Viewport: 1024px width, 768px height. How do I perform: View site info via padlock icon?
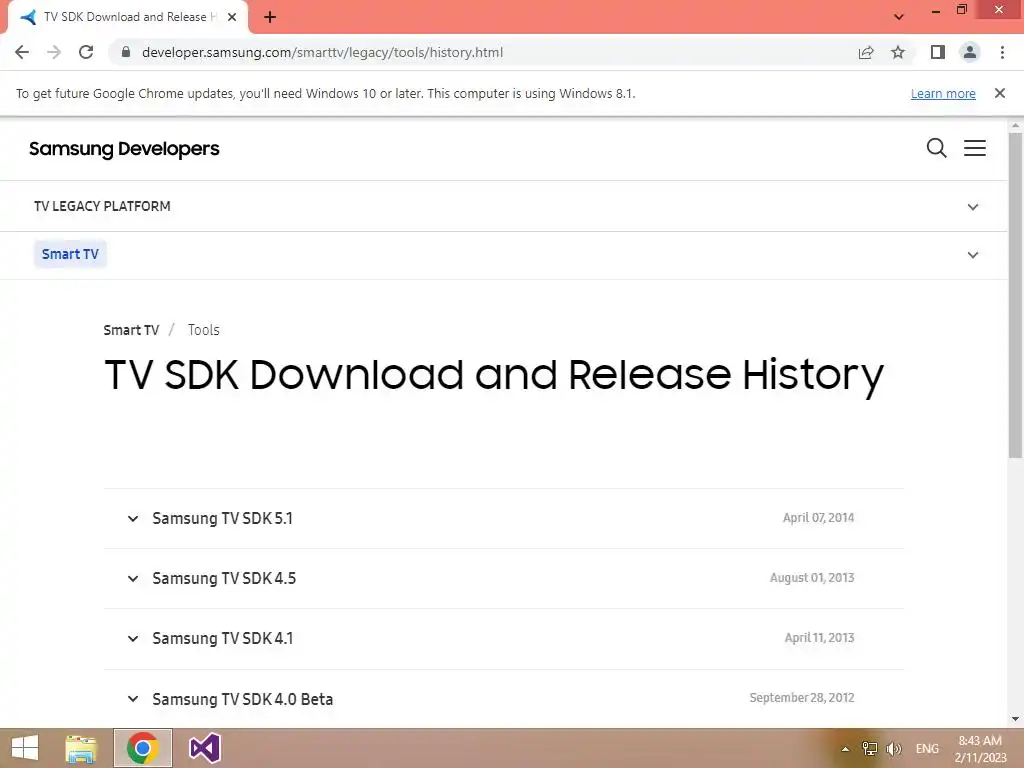pyautogui.click(x=126, y=52)
